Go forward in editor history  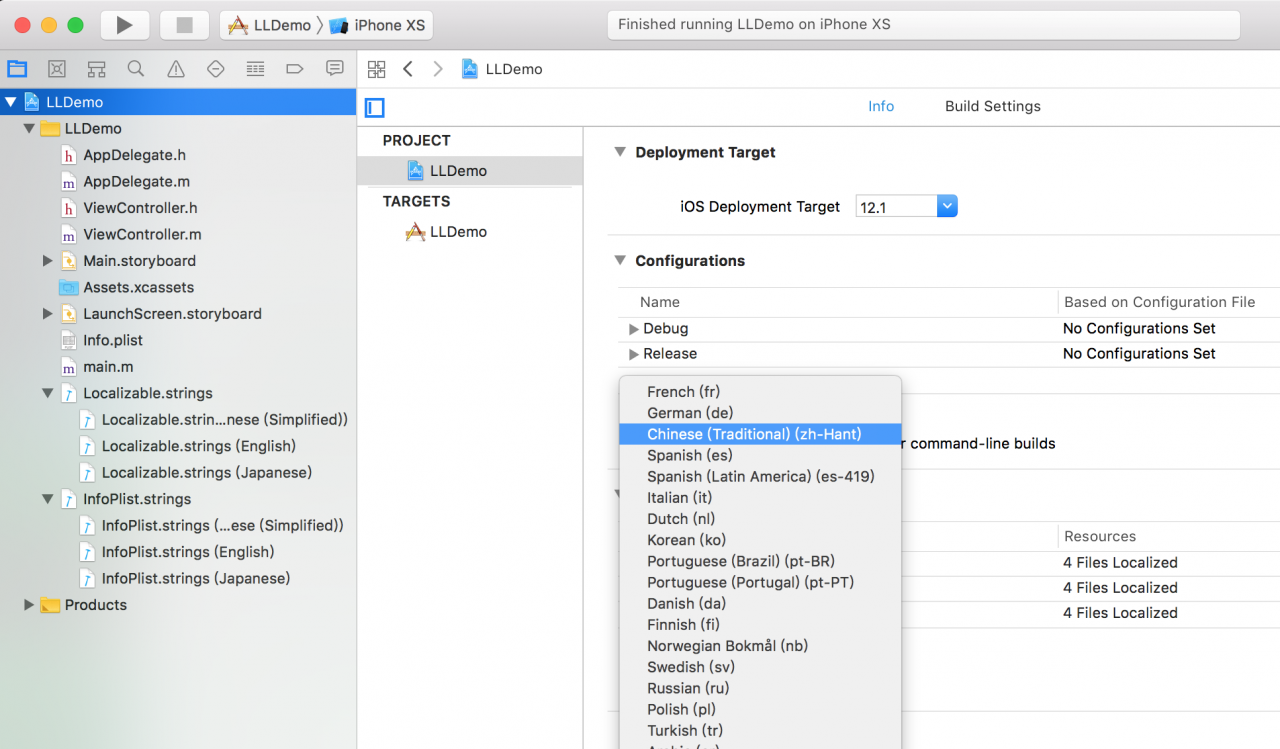coord(437,69)
